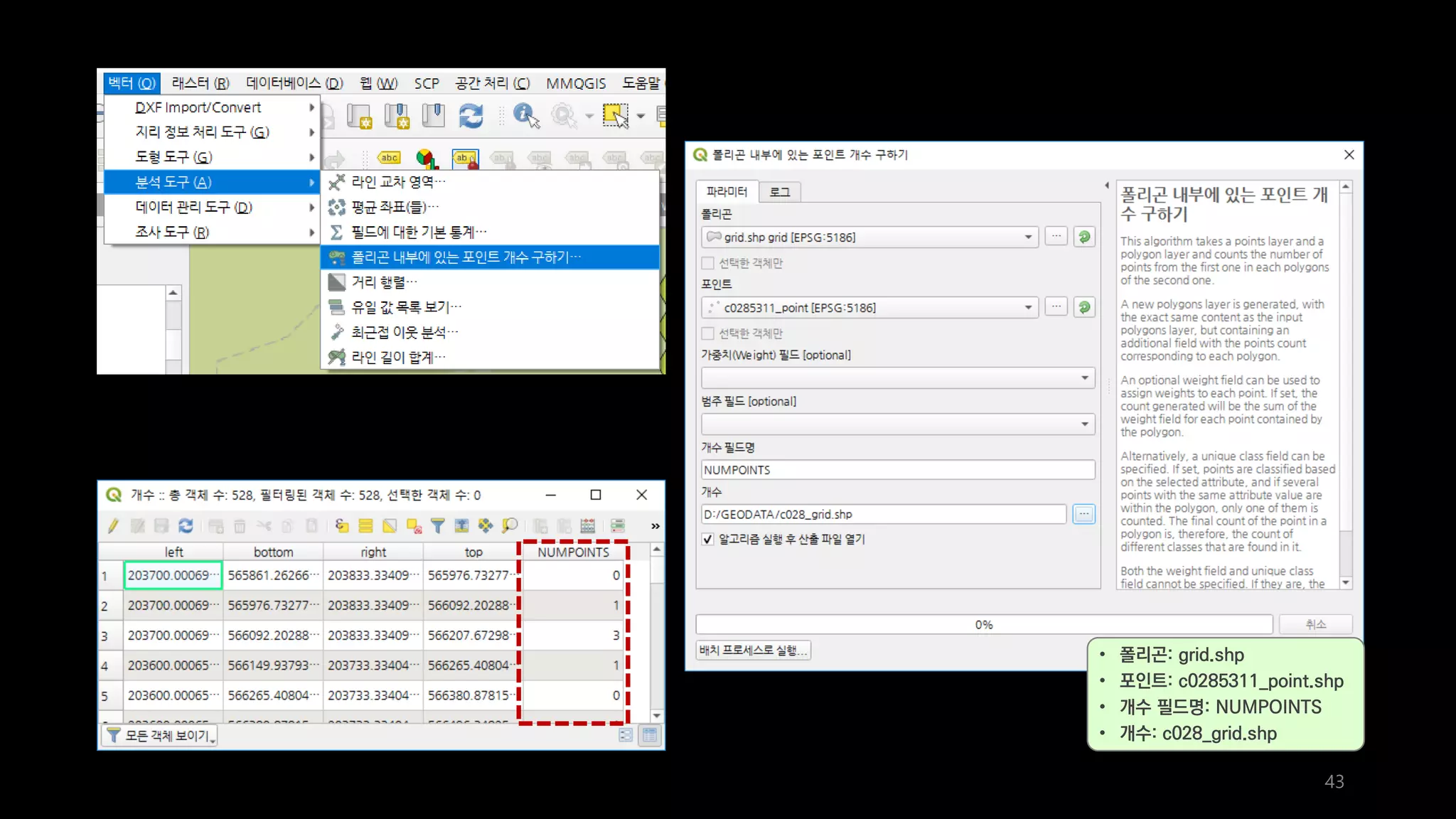Click filter funnel icon in attribute toolbar
The image size is (1456, 819).
click(x=438, y=526)
